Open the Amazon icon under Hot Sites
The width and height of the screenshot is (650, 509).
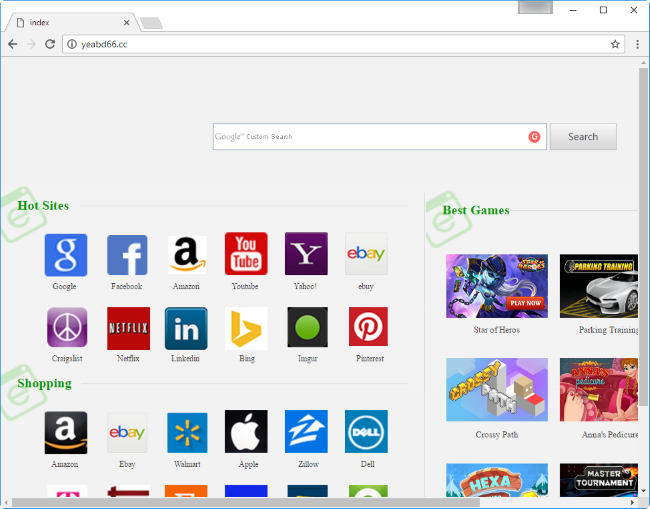point(187,254)
